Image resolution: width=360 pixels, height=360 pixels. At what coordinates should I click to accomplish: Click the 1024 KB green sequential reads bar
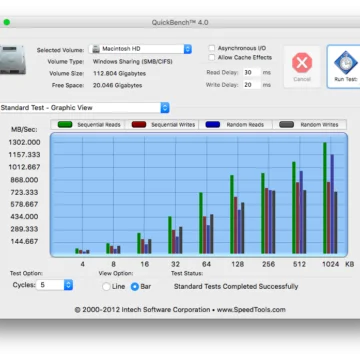tap(325, 198)
